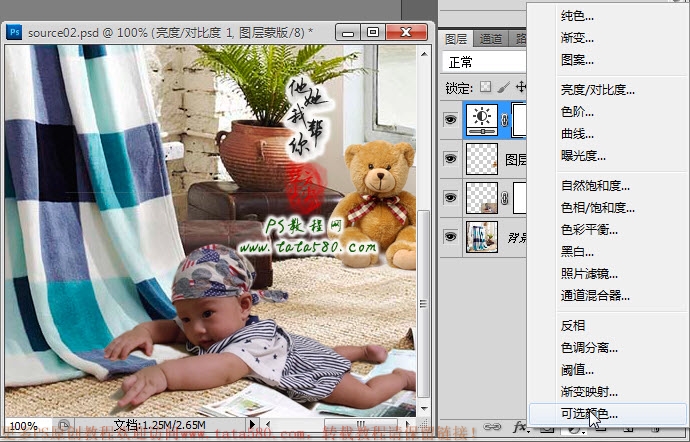Click the vertical scrollbar down arrow

point(424,409)
